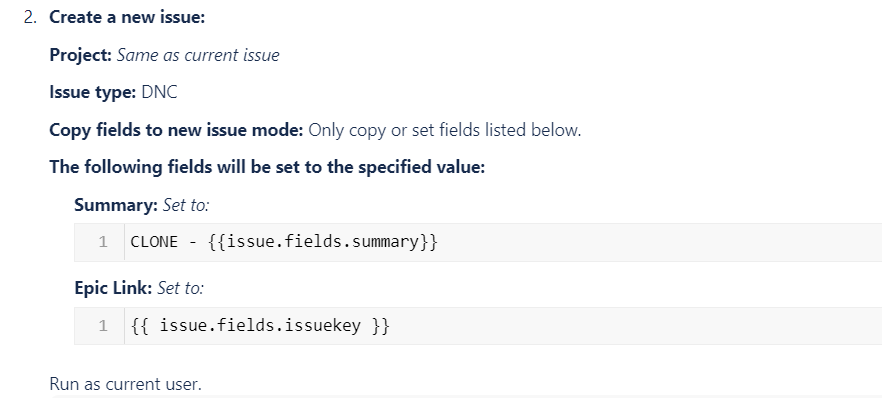Click the 'Epic Link:' field label
The image size is (882, 398).
(x=113, y=288)
